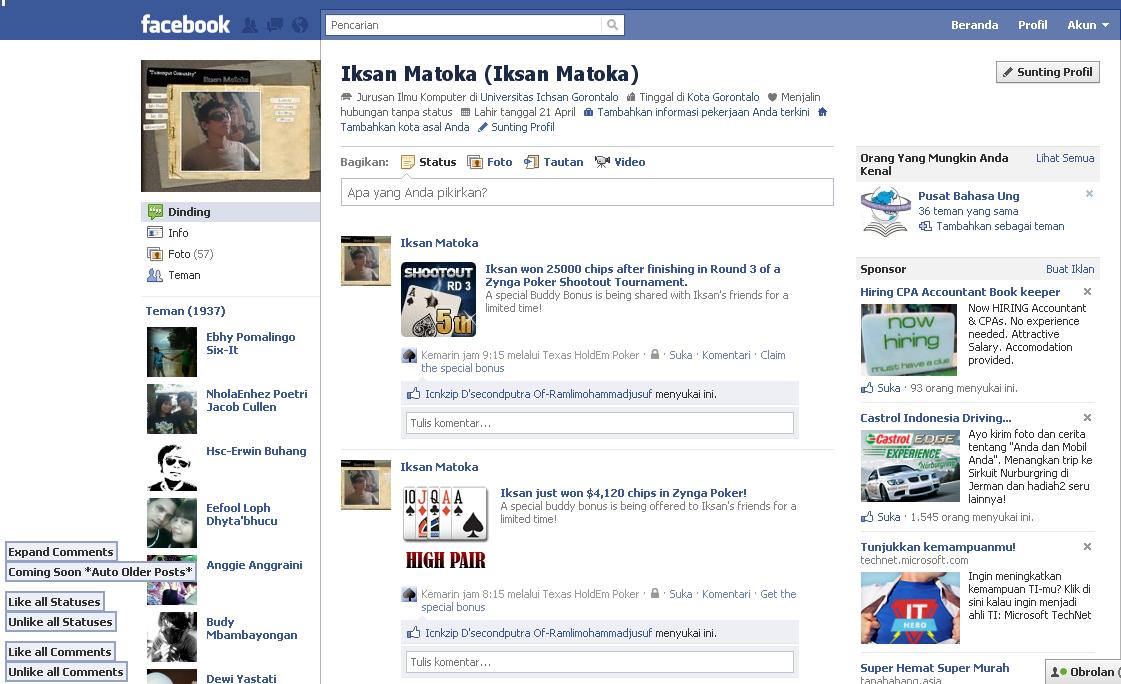The height and width of the screenshot is (684, 1121).
Task: Click the Pencarian search field
Action: click(463, 25)
